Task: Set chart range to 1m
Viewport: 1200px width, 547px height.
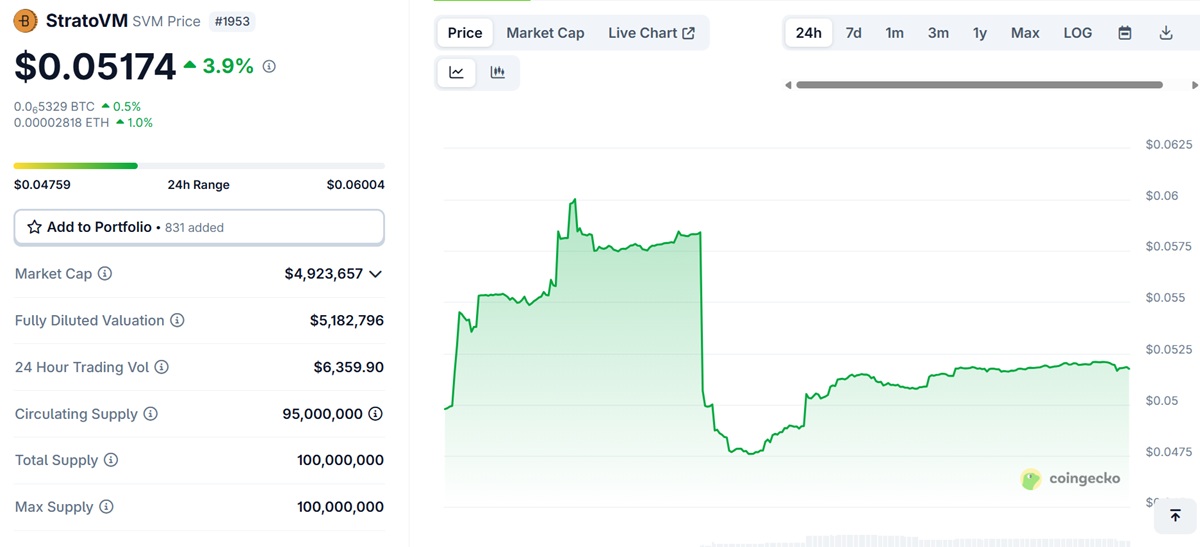Action: 895,33
